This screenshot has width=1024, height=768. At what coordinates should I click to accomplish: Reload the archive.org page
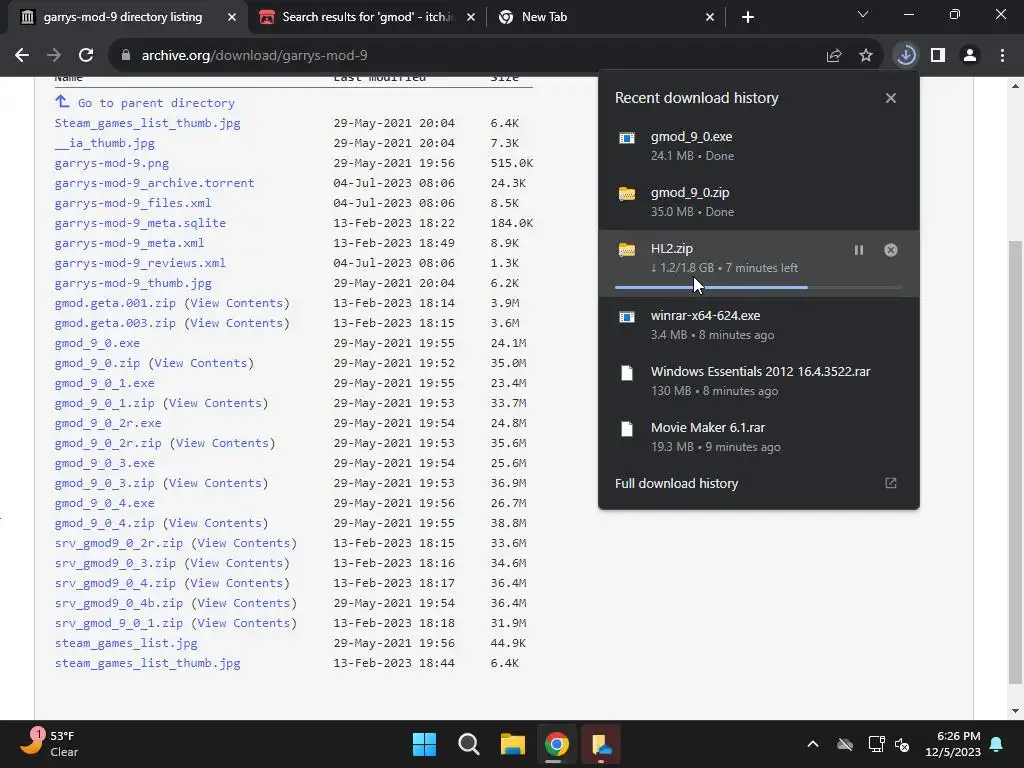click(x=86, y=56)
